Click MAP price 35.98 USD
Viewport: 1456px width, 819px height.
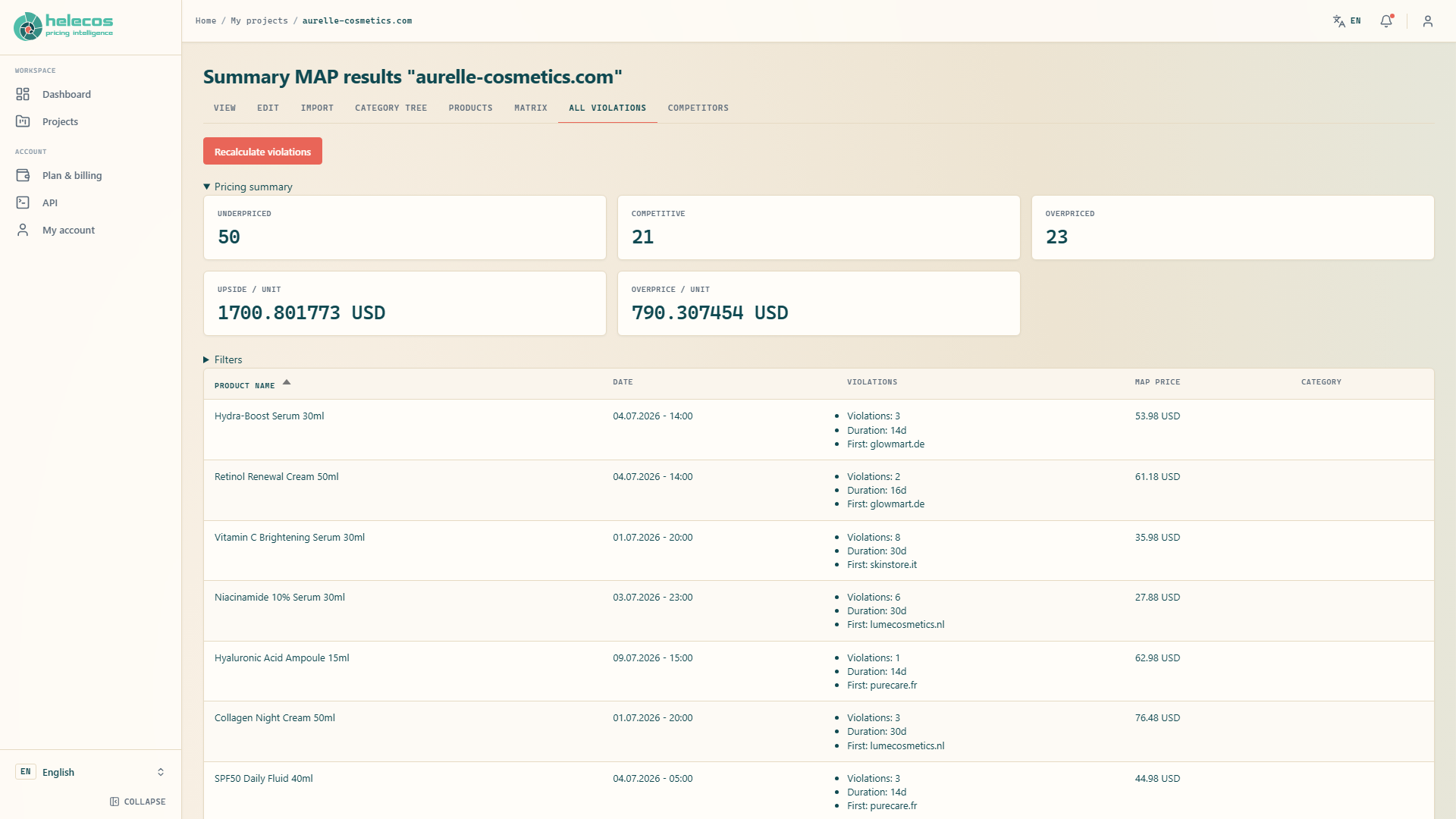1157,538
